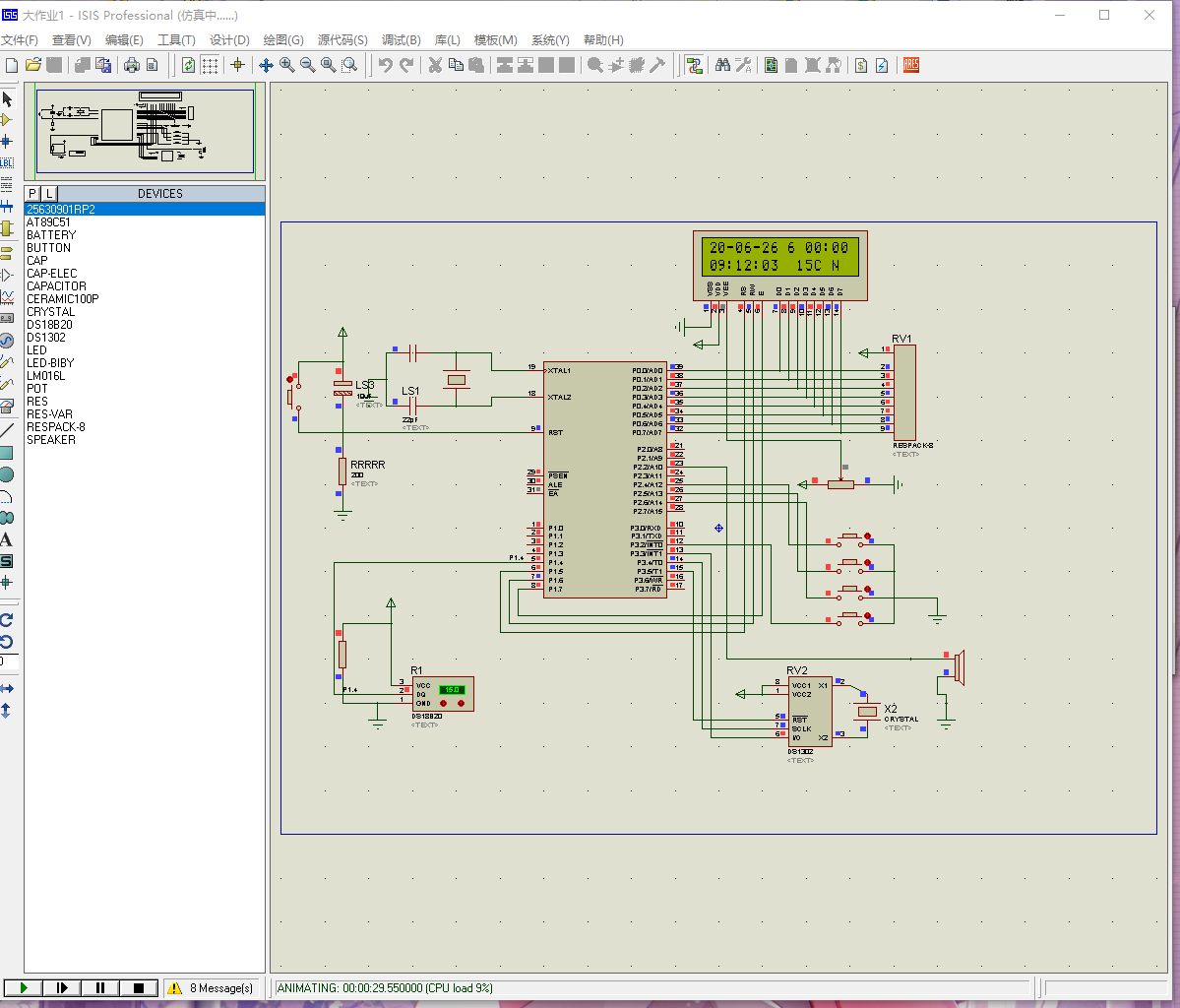Click the Zoom In magnifier icon
The height and width of the screenshot is (1008, 1180).
click(286, 65)
